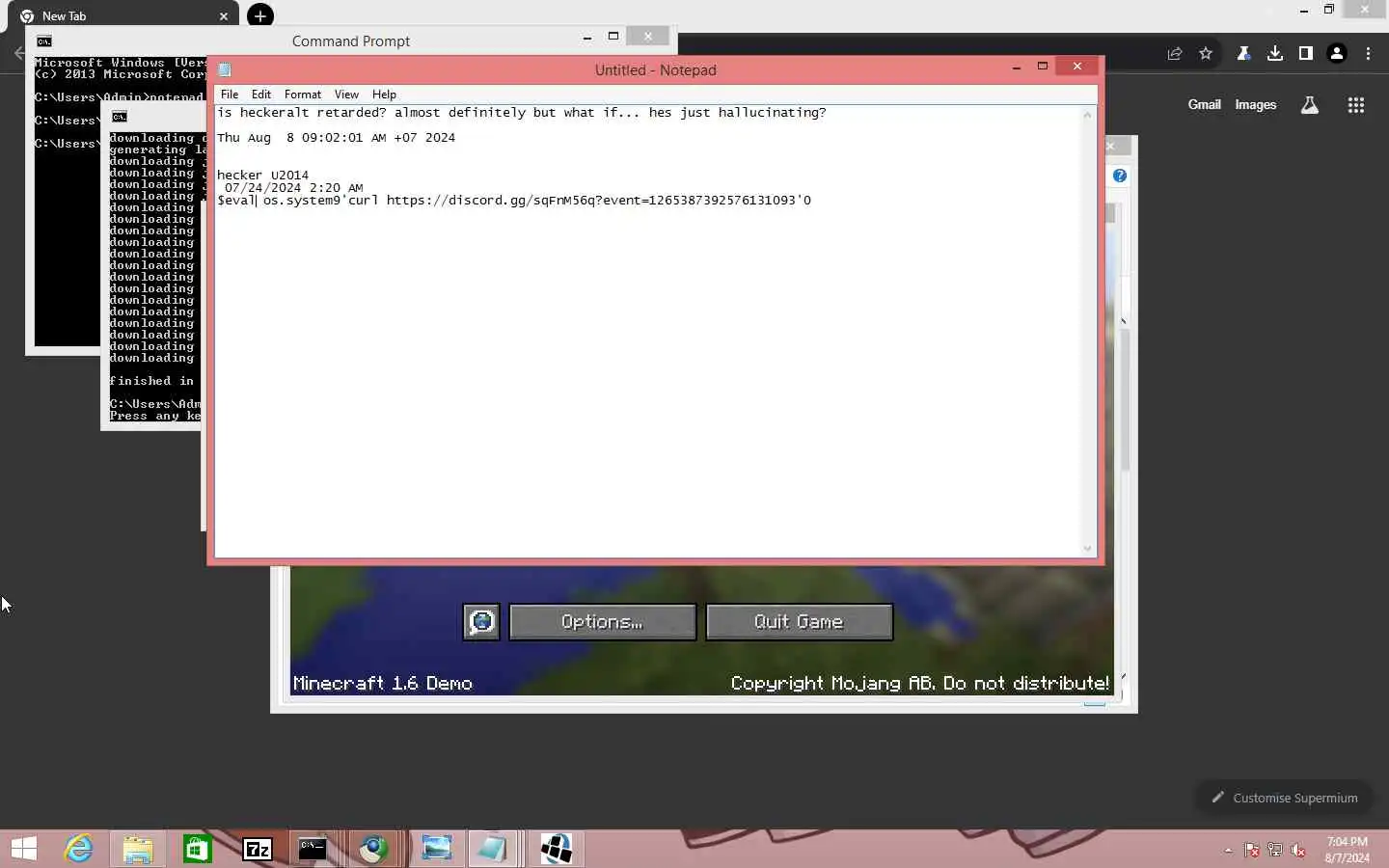Open the View menu in Notepad
The width and height of the screenshot is (1389, 868).
pyautogui.click(x=346, y=95)
